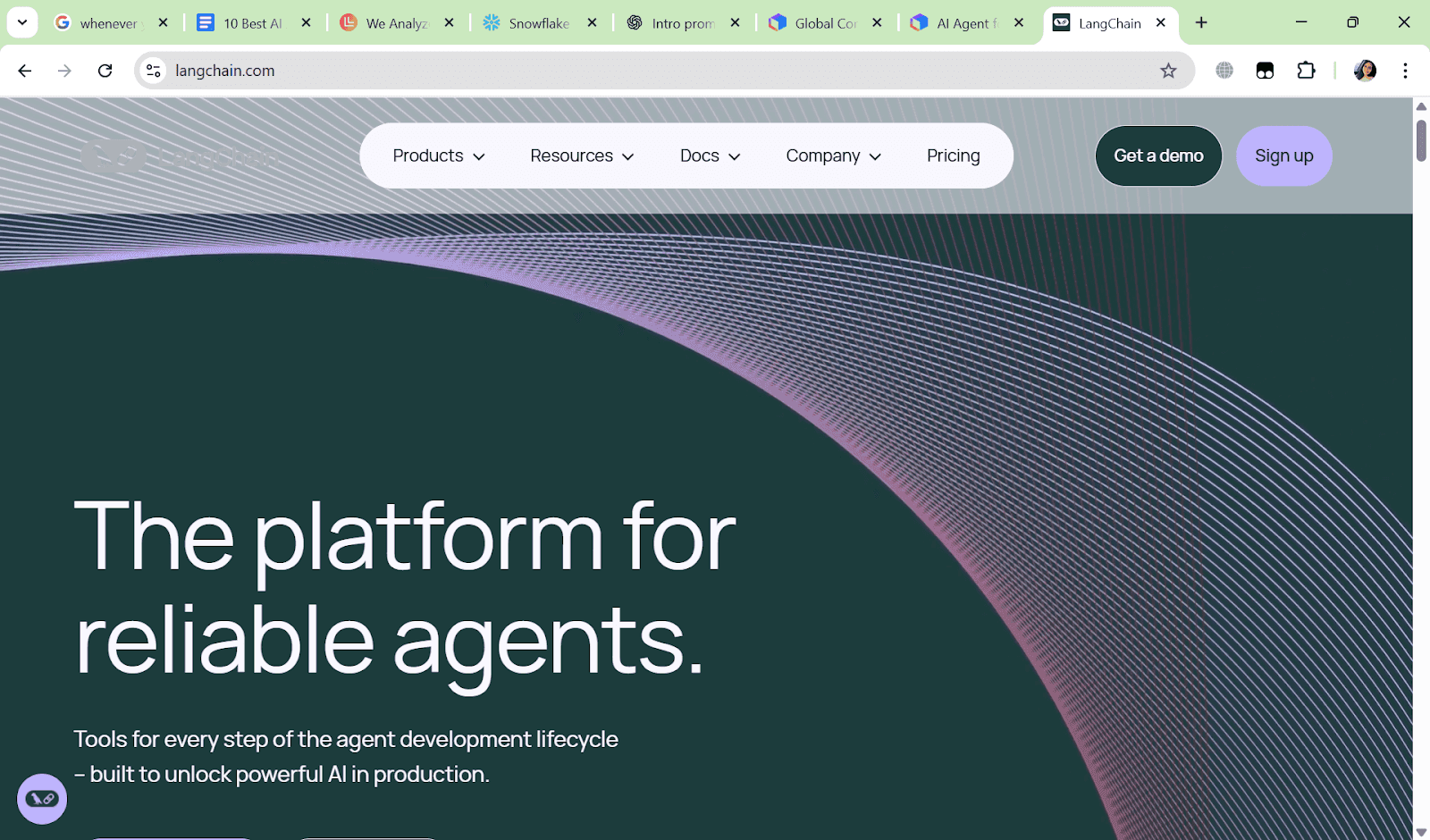The image size is (1430, 840).
Task: Open the browser extensions puzzle icon
Action: [1306, 71]
